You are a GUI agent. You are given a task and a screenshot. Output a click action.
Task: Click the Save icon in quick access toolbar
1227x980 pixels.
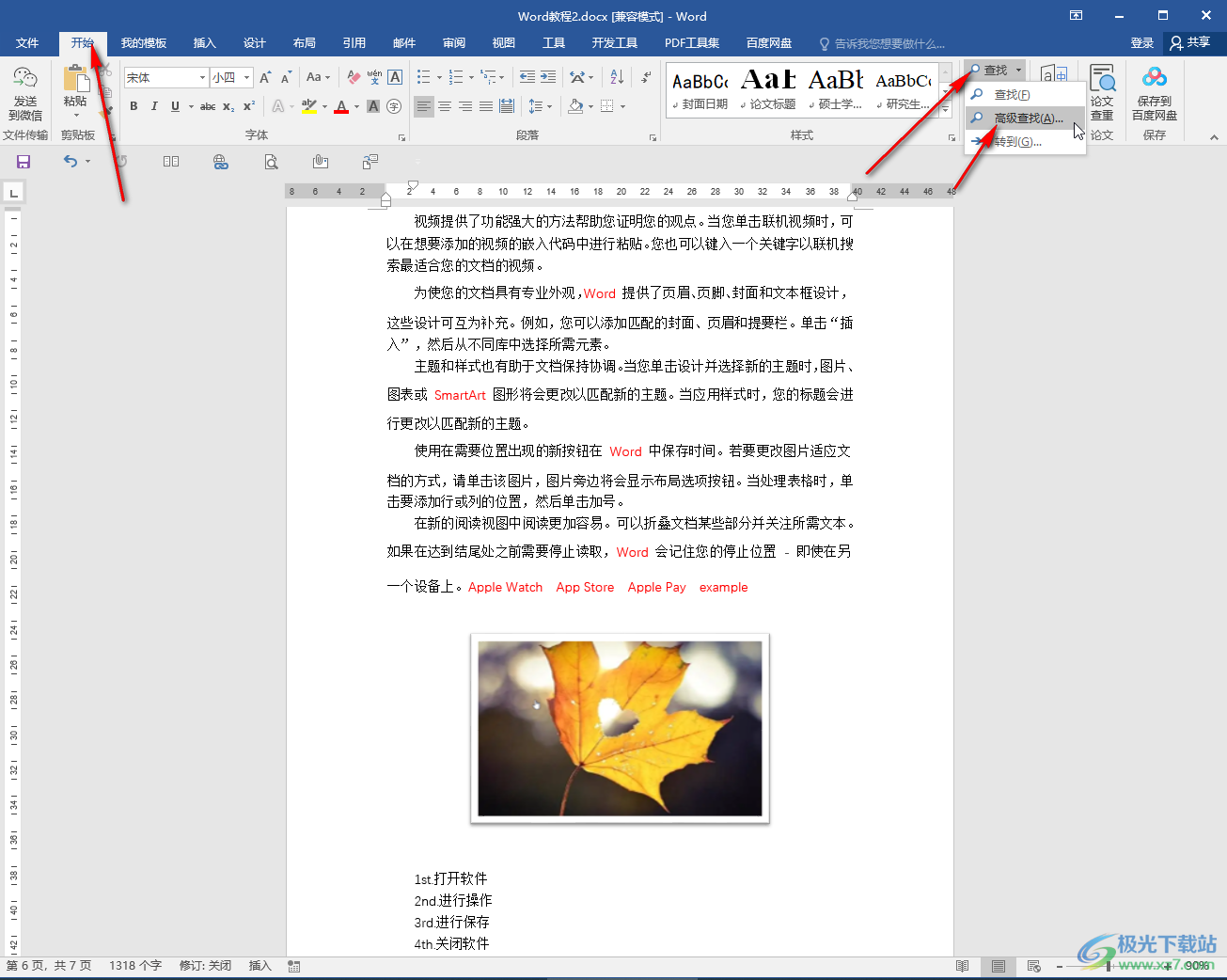(24, 162)
